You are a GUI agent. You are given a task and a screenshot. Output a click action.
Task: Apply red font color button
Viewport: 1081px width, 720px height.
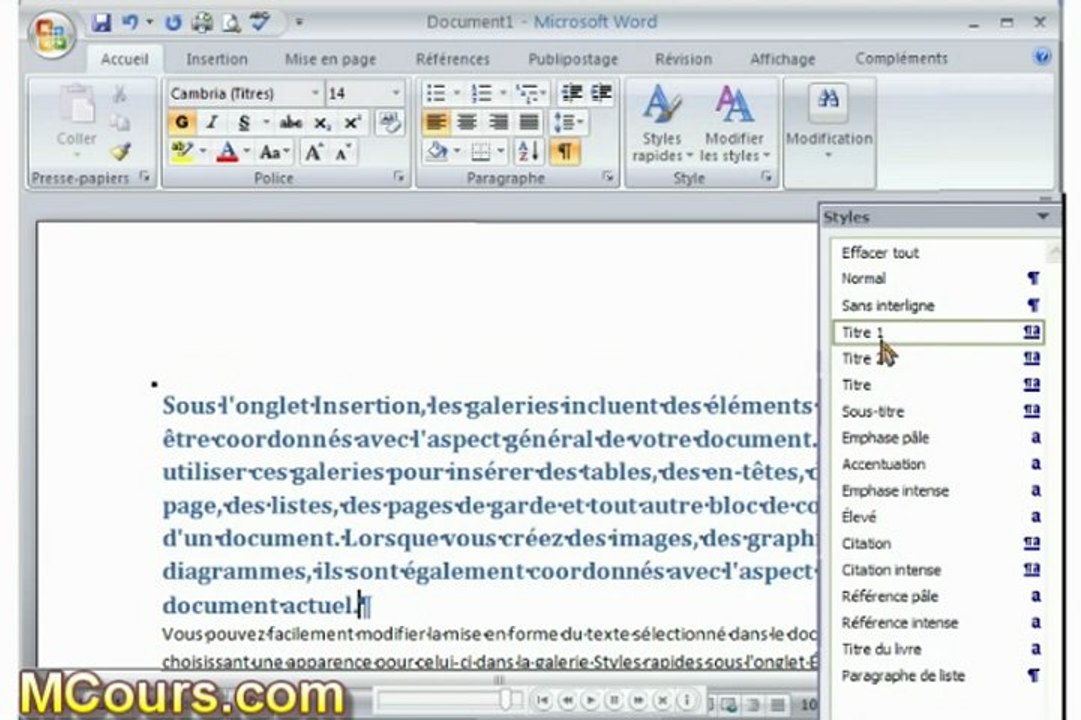pyautogui.click(x=228, y=152)
